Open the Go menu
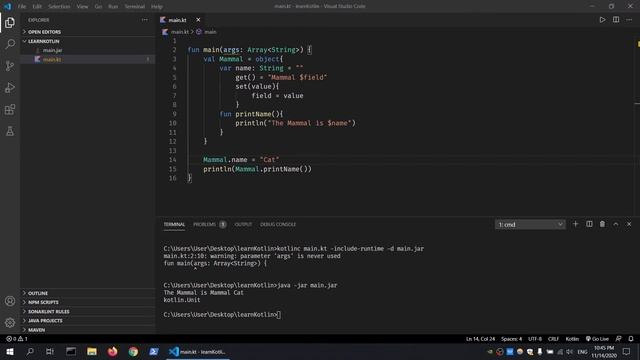Viewport: 640px width, 360px height. click(x=98, y=7)
